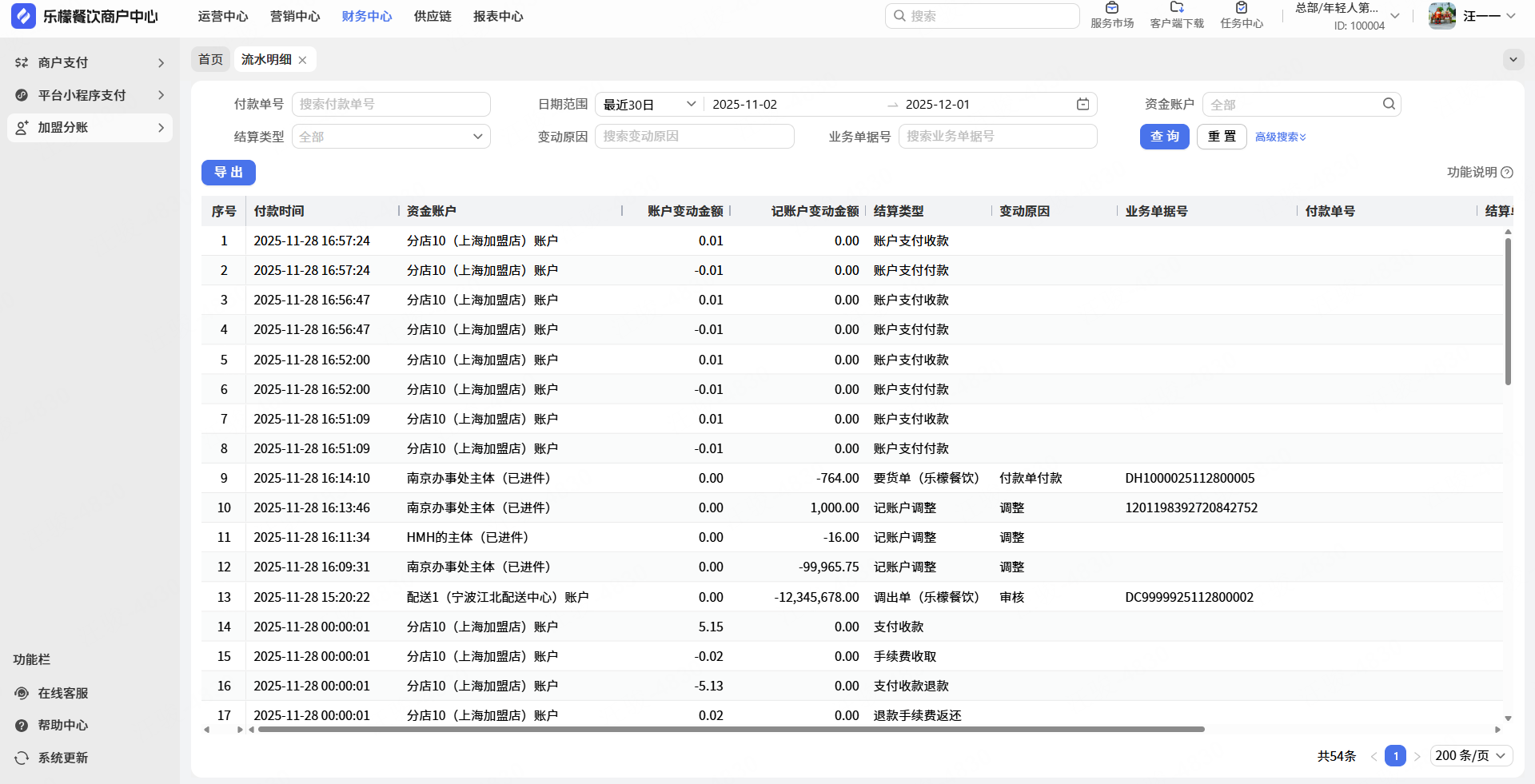Click the 功能说明 help question icon
The image size is (1535, 784).
(1507, 173)
